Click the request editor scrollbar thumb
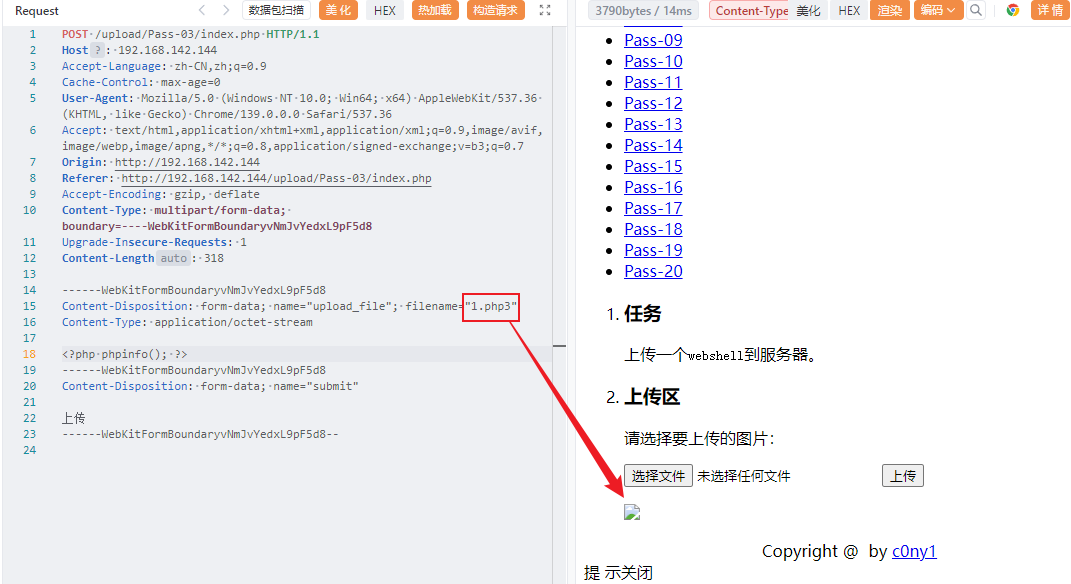1071x584 pixels. click(559, 346)
